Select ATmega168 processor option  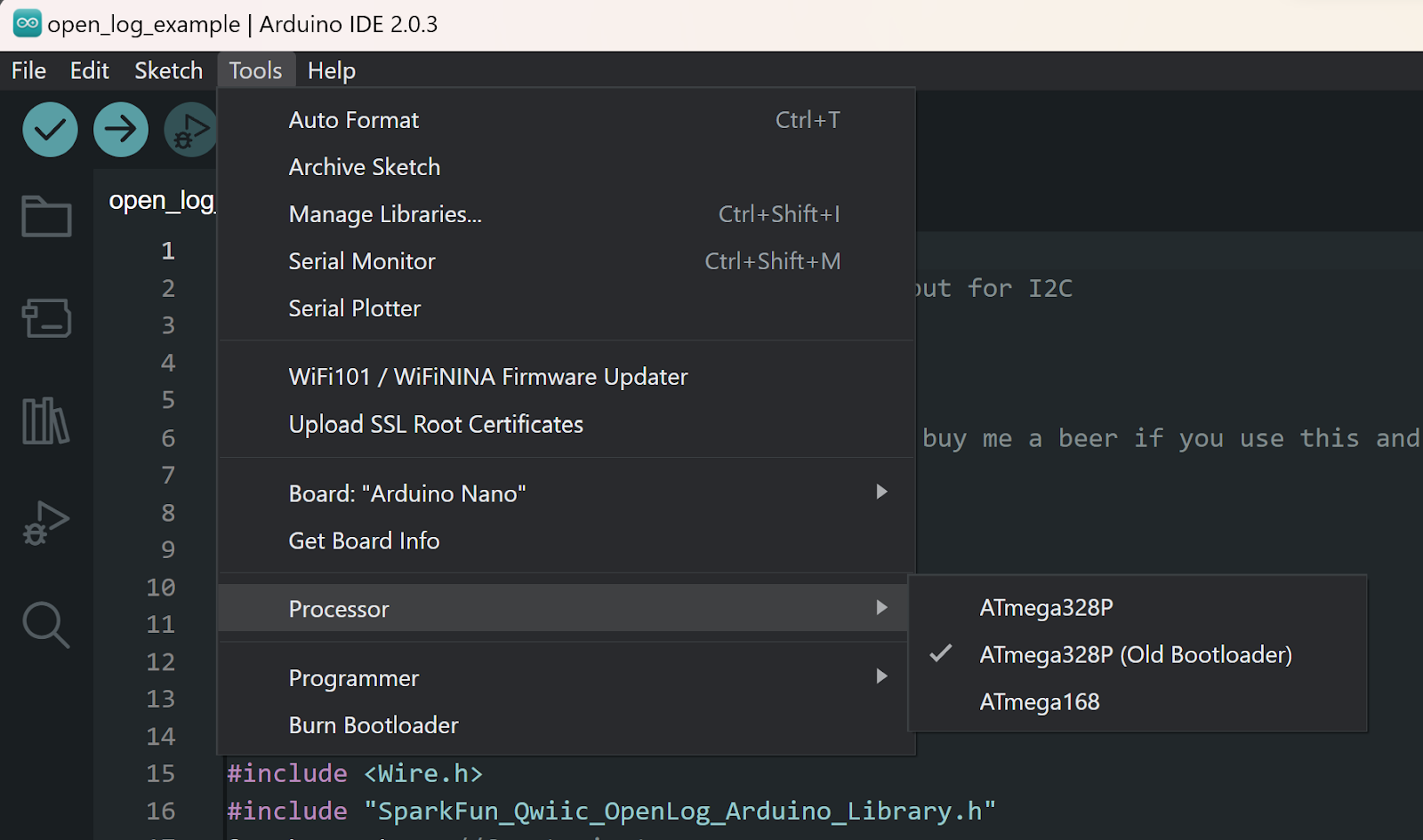click(1138, 702)
